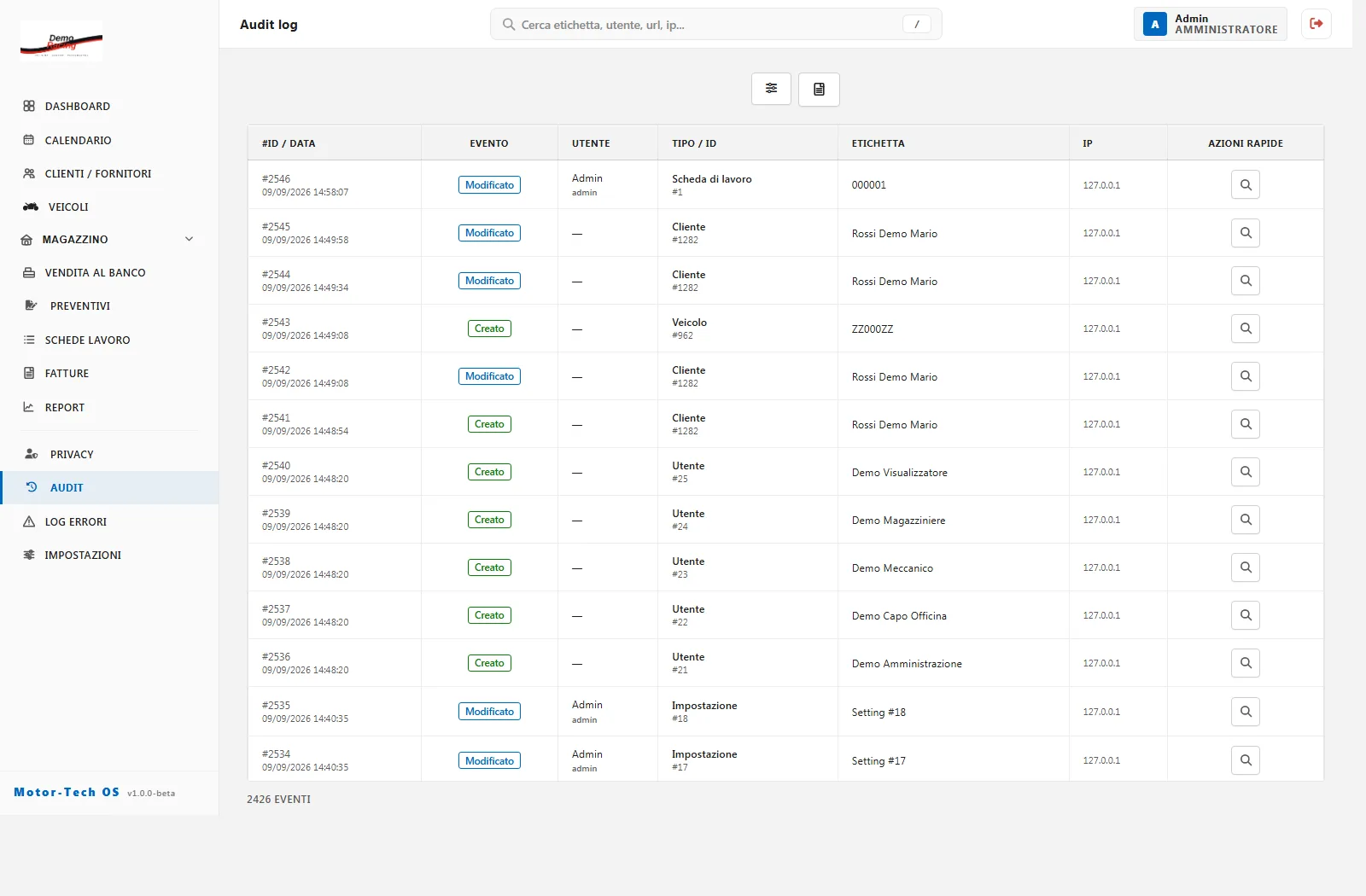View details of Demo Meccanico event

coord(1246,567)
